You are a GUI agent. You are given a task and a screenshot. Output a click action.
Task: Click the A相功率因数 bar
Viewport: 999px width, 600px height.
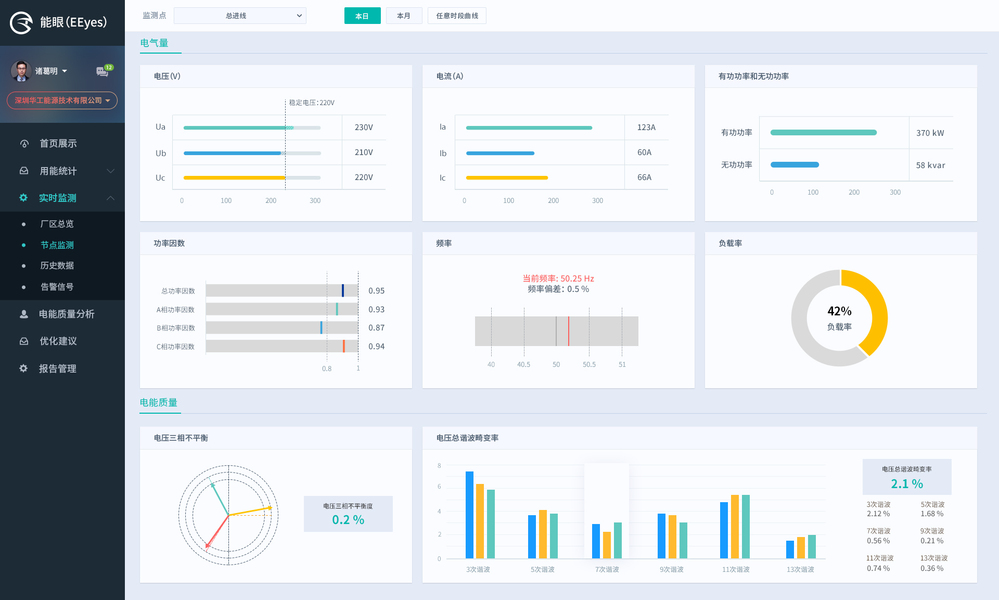[x=282, y=309]
